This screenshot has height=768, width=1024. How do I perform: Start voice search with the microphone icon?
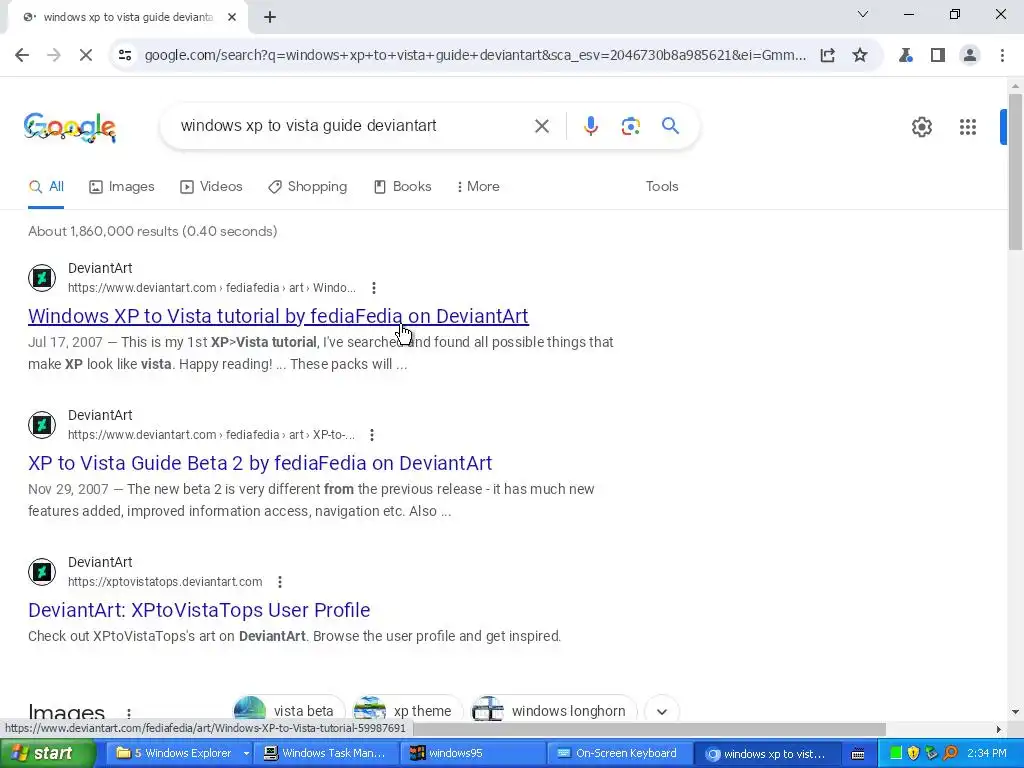(590, 126)
